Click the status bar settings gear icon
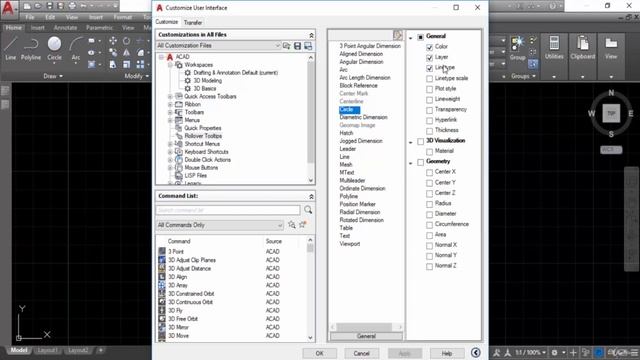This screenshot has height=360, width=640. [x=554, y=352]
